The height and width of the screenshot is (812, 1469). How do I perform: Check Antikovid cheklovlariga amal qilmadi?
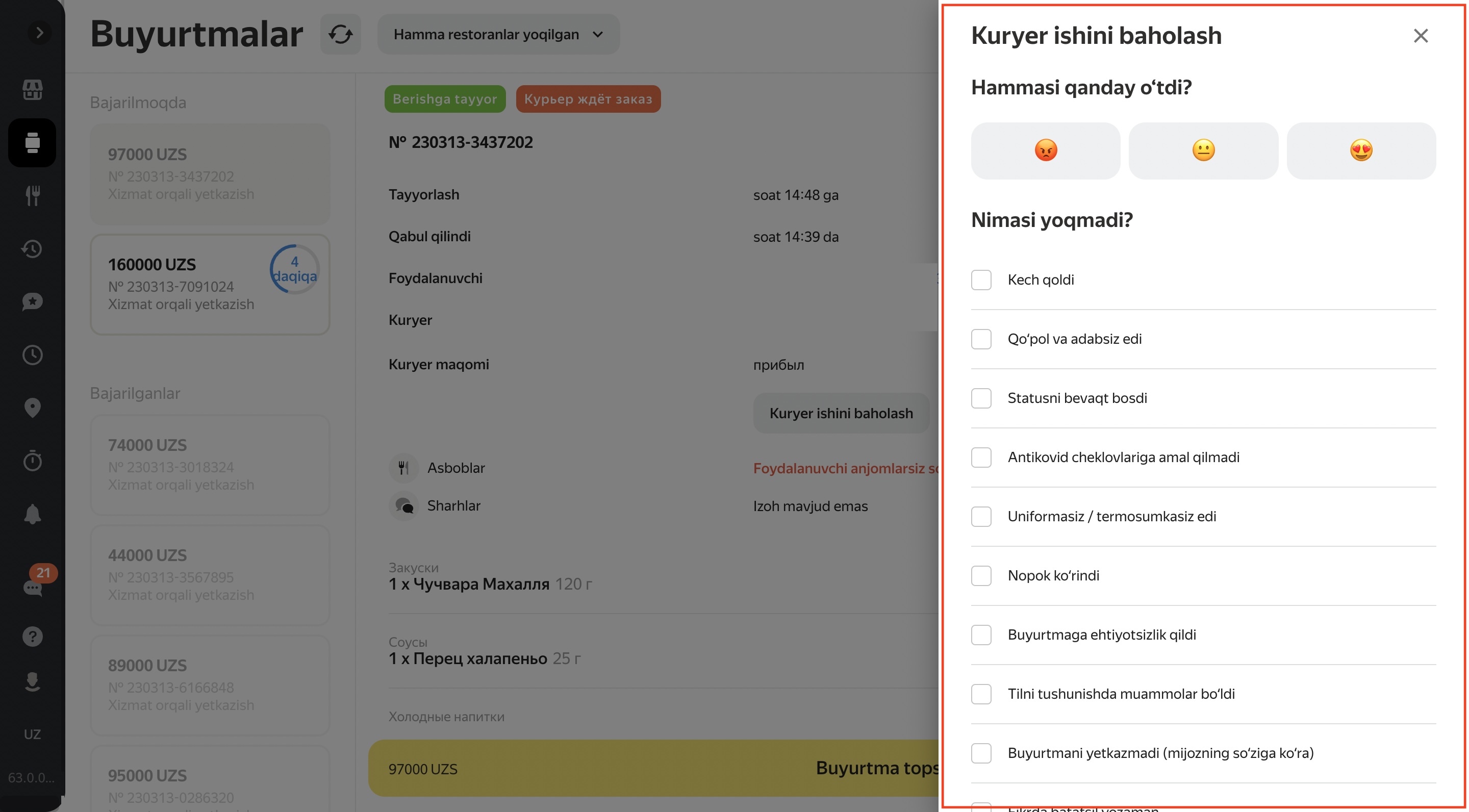981,458
